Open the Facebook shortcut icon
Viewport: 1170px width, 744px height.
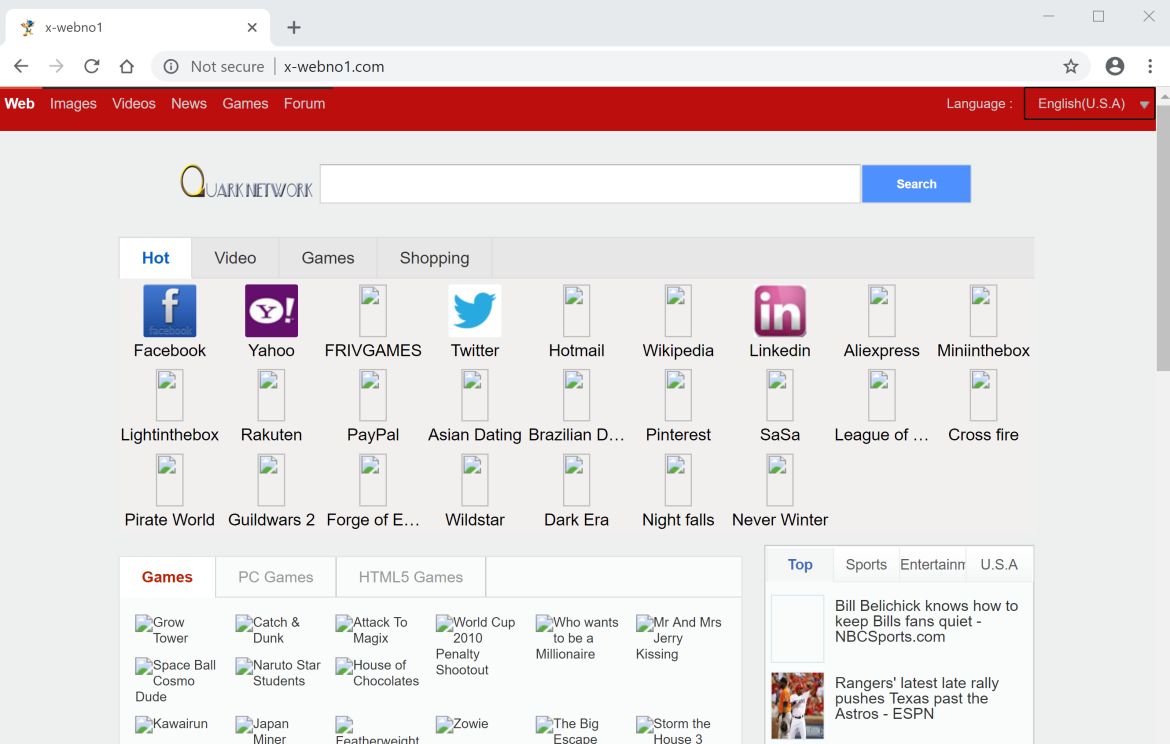pyautogui.click(x=170, y=311)
